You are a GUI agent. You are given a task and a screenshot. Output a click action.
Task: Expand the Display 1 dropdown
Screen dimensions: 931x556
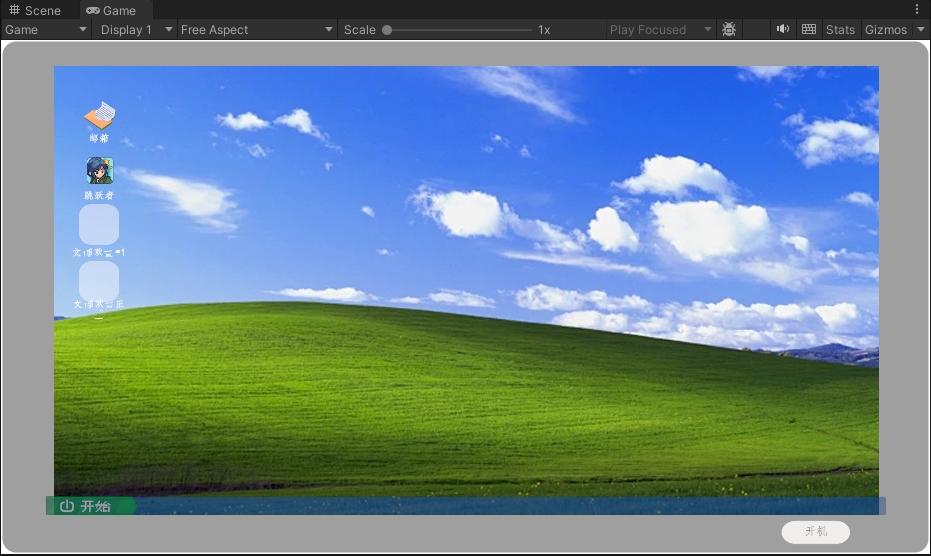(135, 30)
